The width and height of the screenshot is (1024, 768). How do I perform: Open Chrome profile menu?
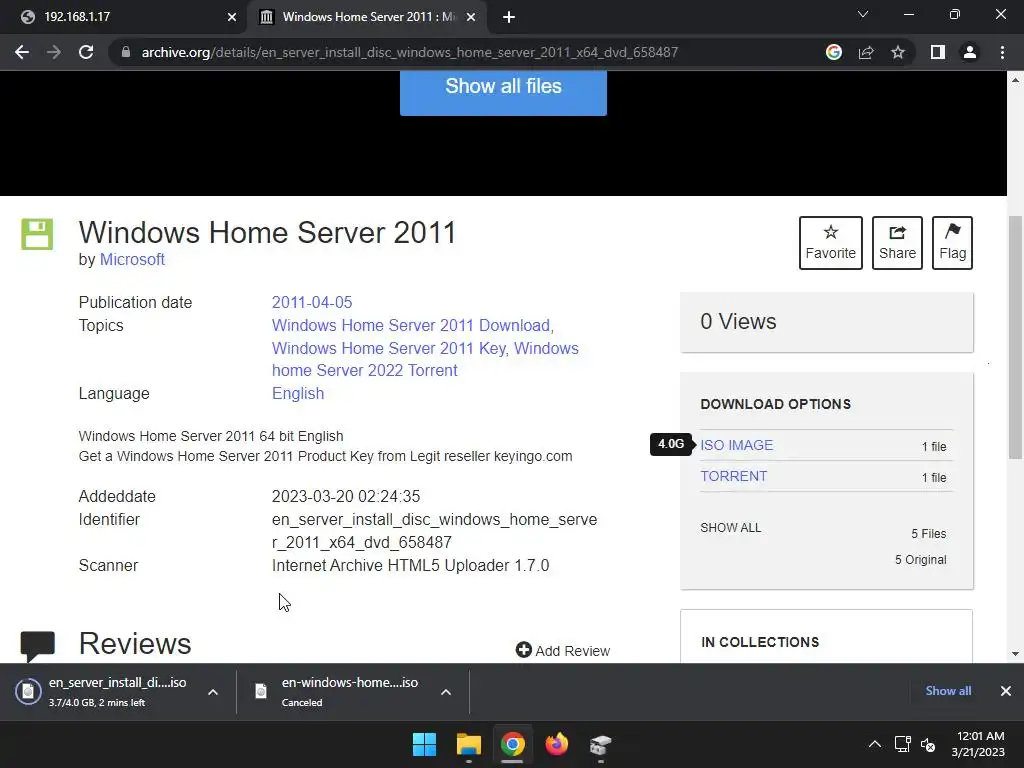coord(970,52)
